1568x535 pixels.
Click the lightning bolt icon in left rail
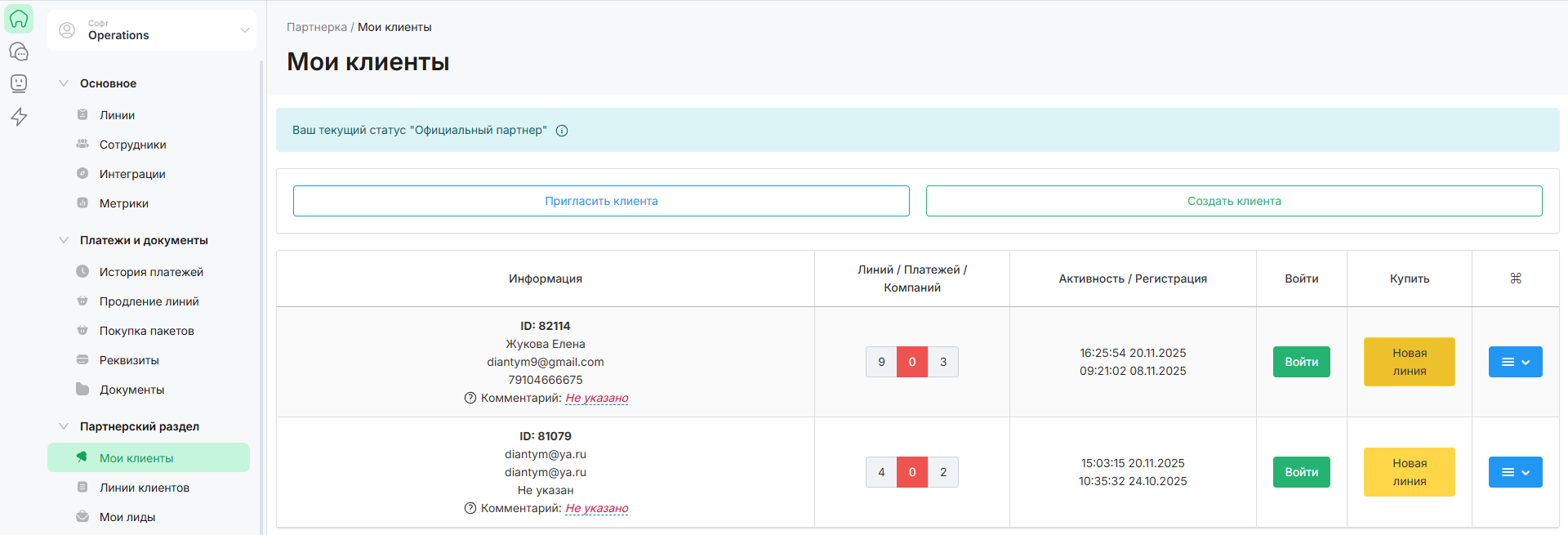coord(19,117)
